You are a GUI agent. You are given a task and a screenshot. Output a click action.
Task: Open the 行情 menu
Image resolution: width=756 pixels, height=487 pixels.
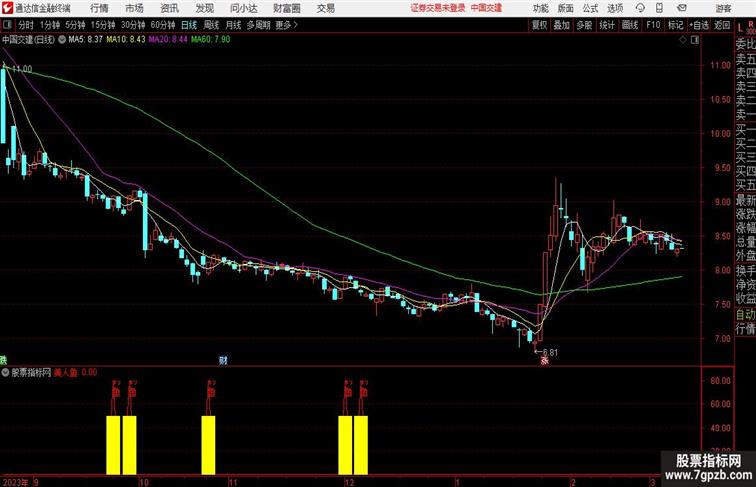click(99, 8)
